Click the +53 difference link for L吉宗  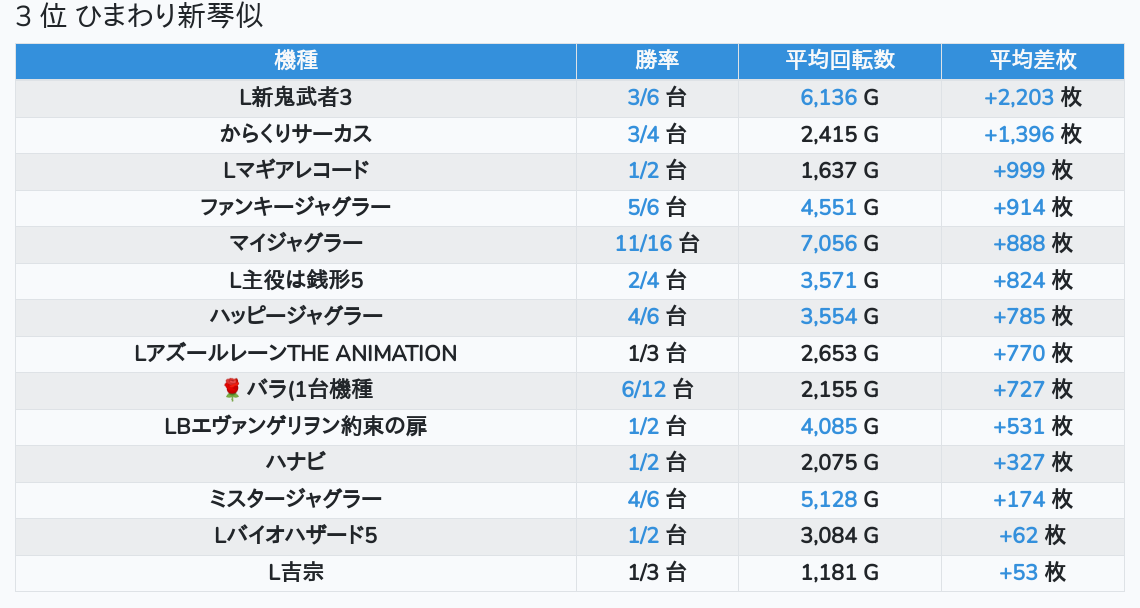click(x=1019, y=572)
